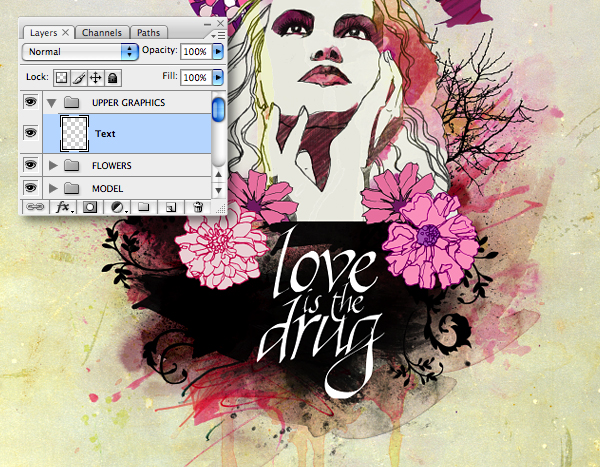Lock image pixels brush icon
Viewport: 600px width, 467px height.
79,78
